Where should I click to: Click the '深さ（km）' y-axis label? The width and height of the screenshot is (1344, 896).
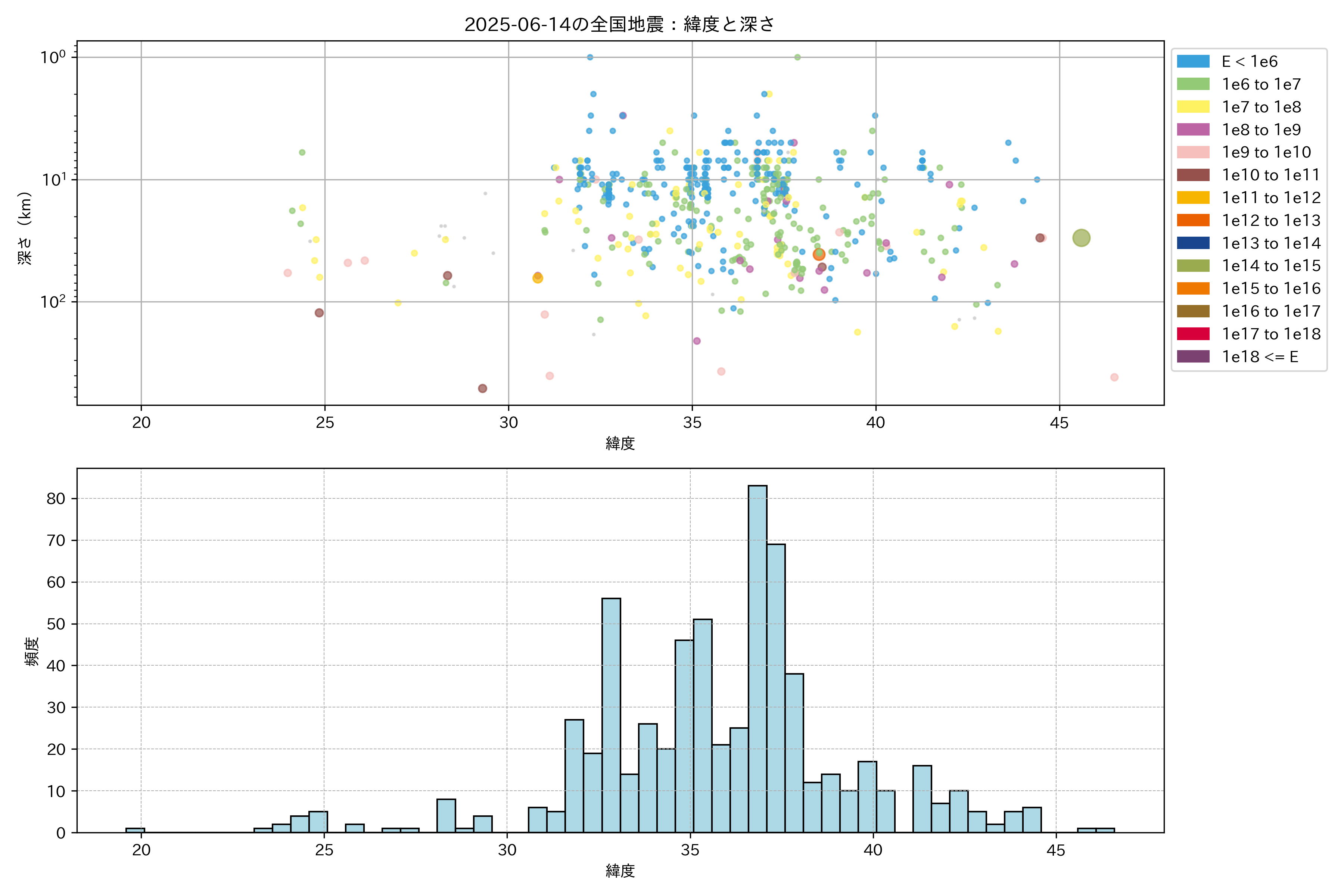[x=25, y=228]
